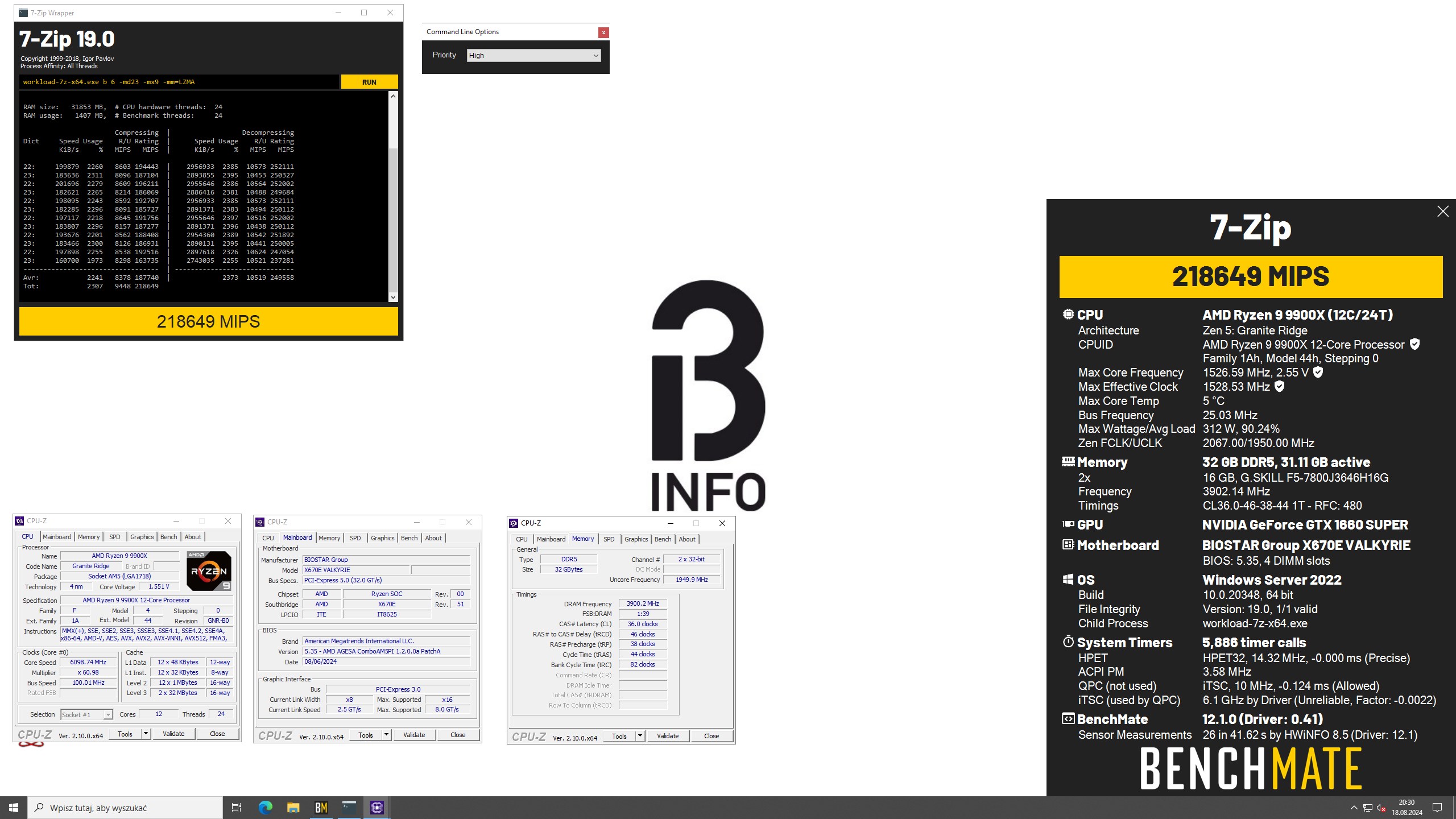Click the taskbar clock showing 20:30

(x=1407, y=808)
